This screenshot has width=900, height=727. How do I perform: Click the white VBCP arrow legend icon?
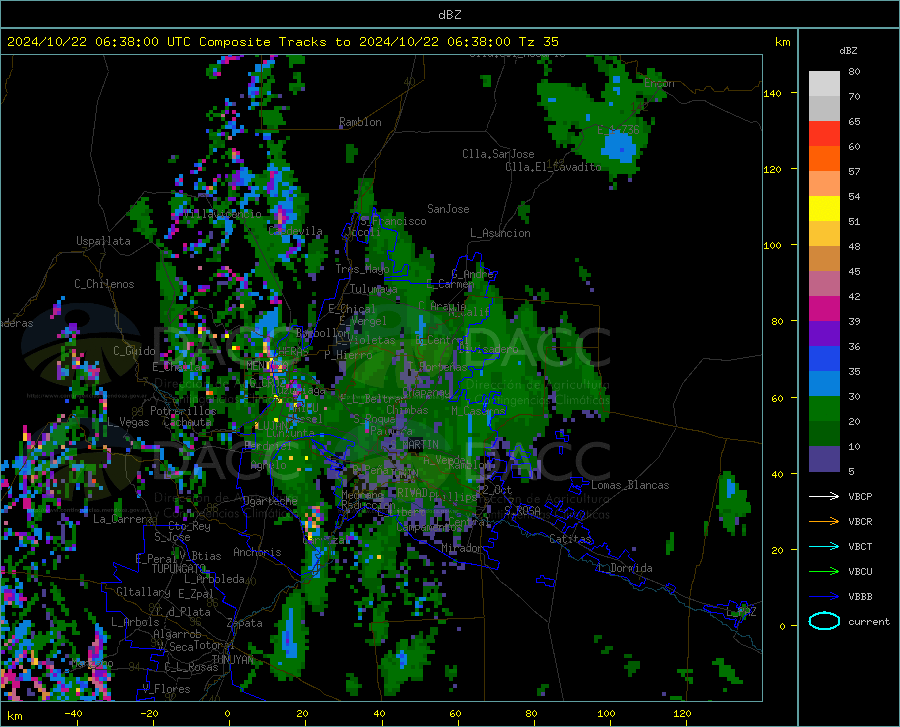coord(824,496)
